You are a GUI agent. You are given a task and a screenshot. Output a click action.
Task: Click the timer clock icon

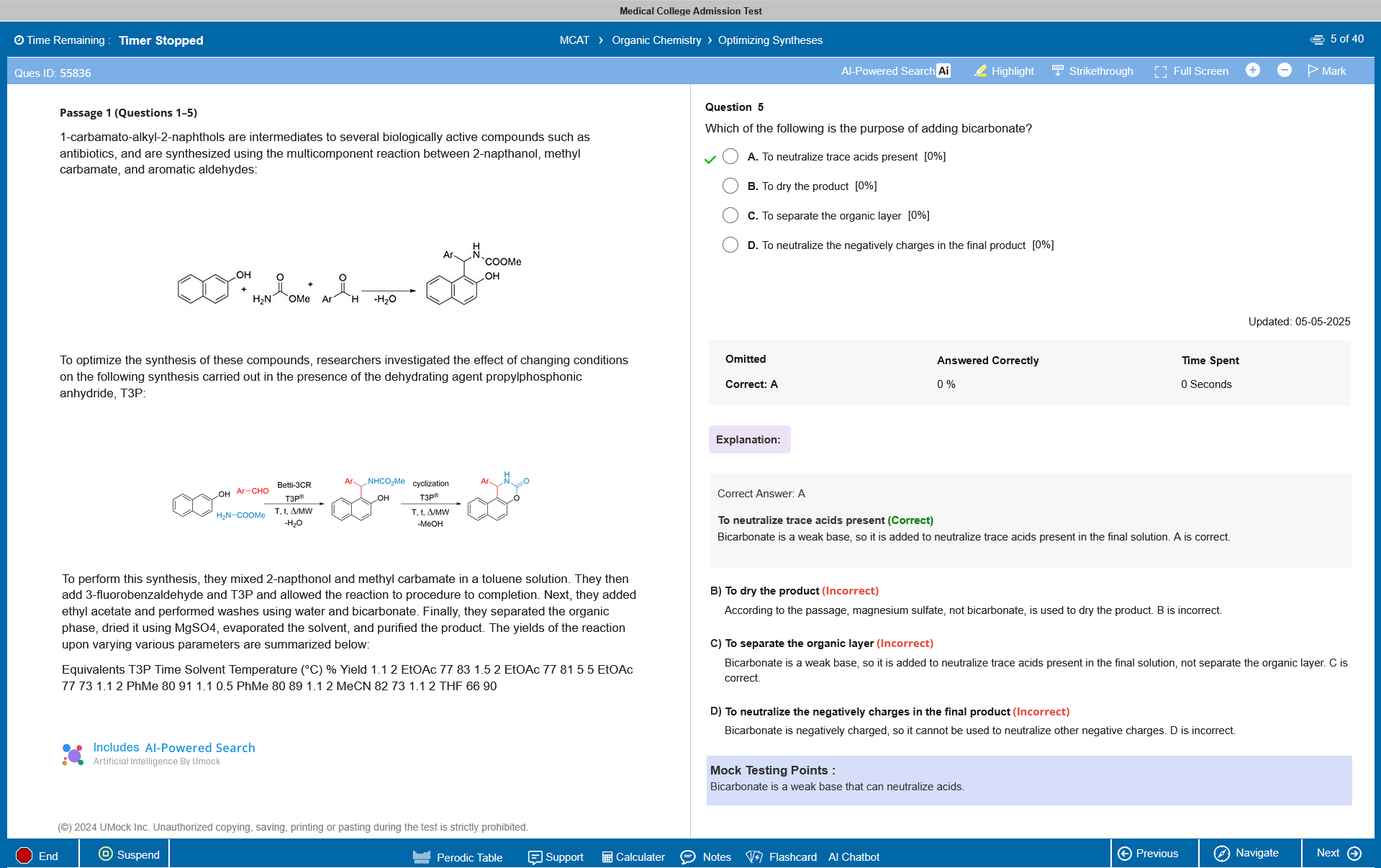click(x=19, y=40)
